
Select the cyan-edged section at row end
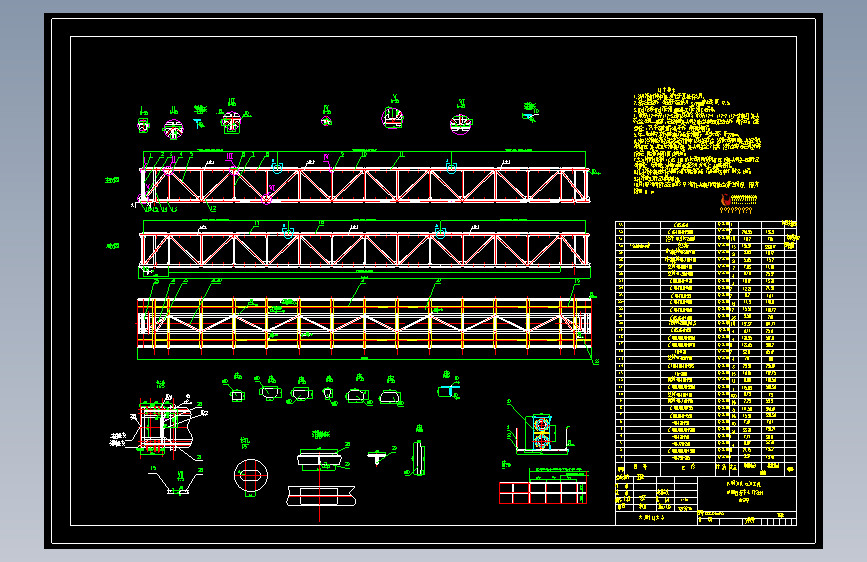(448, 392)
